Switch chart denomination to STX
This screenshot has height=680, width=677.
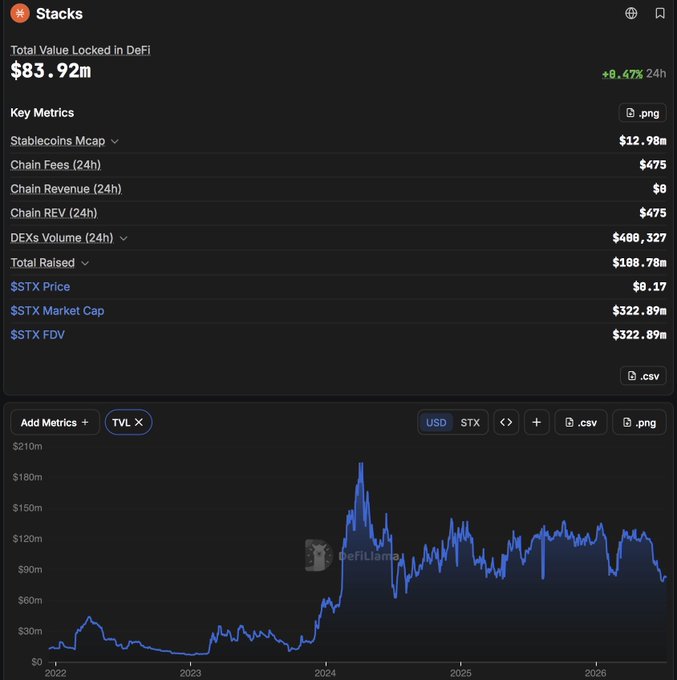(470, 422)
